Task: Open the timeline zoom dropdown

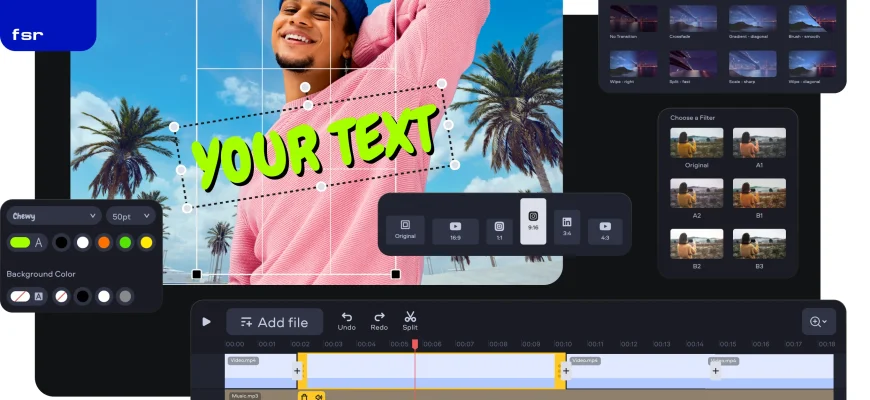Action: pos(818,322)
